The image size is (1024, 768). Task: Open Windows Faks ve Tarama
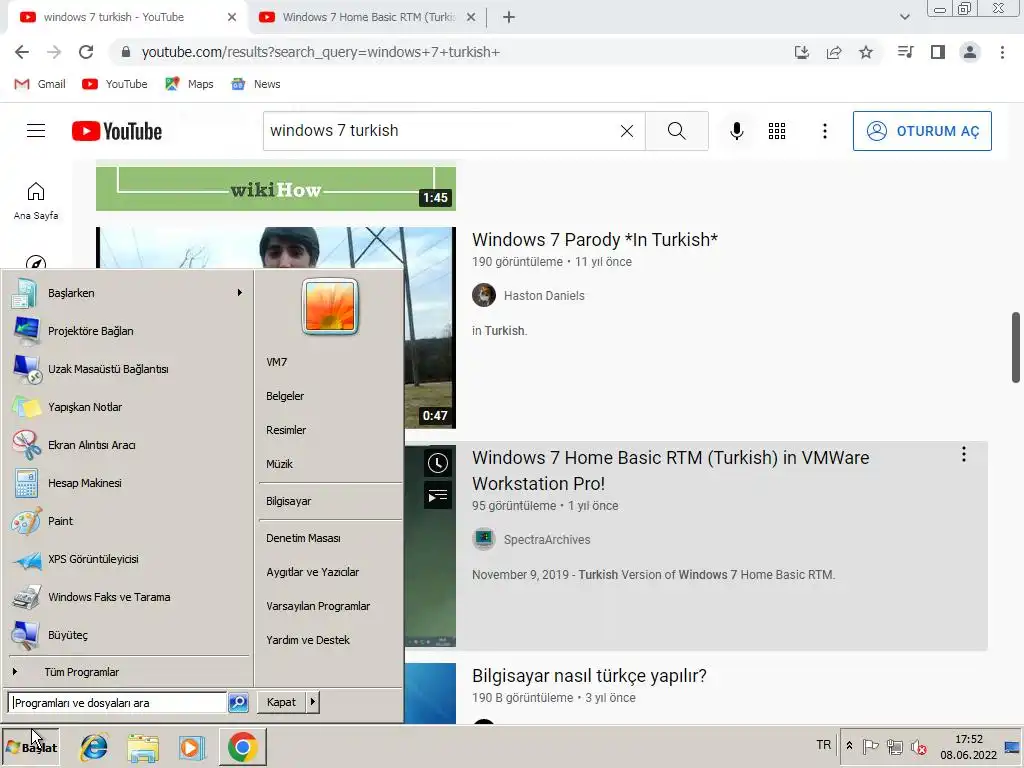pyautogui.click(x=129, y=597)
